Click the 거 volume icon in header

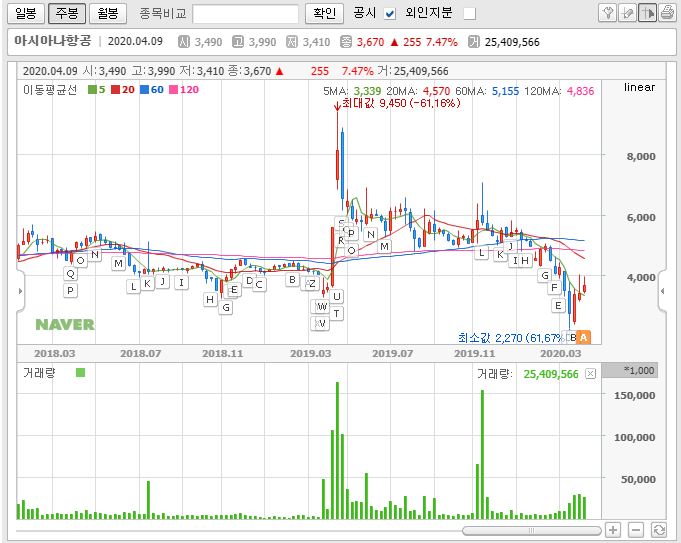pos(474,42)
